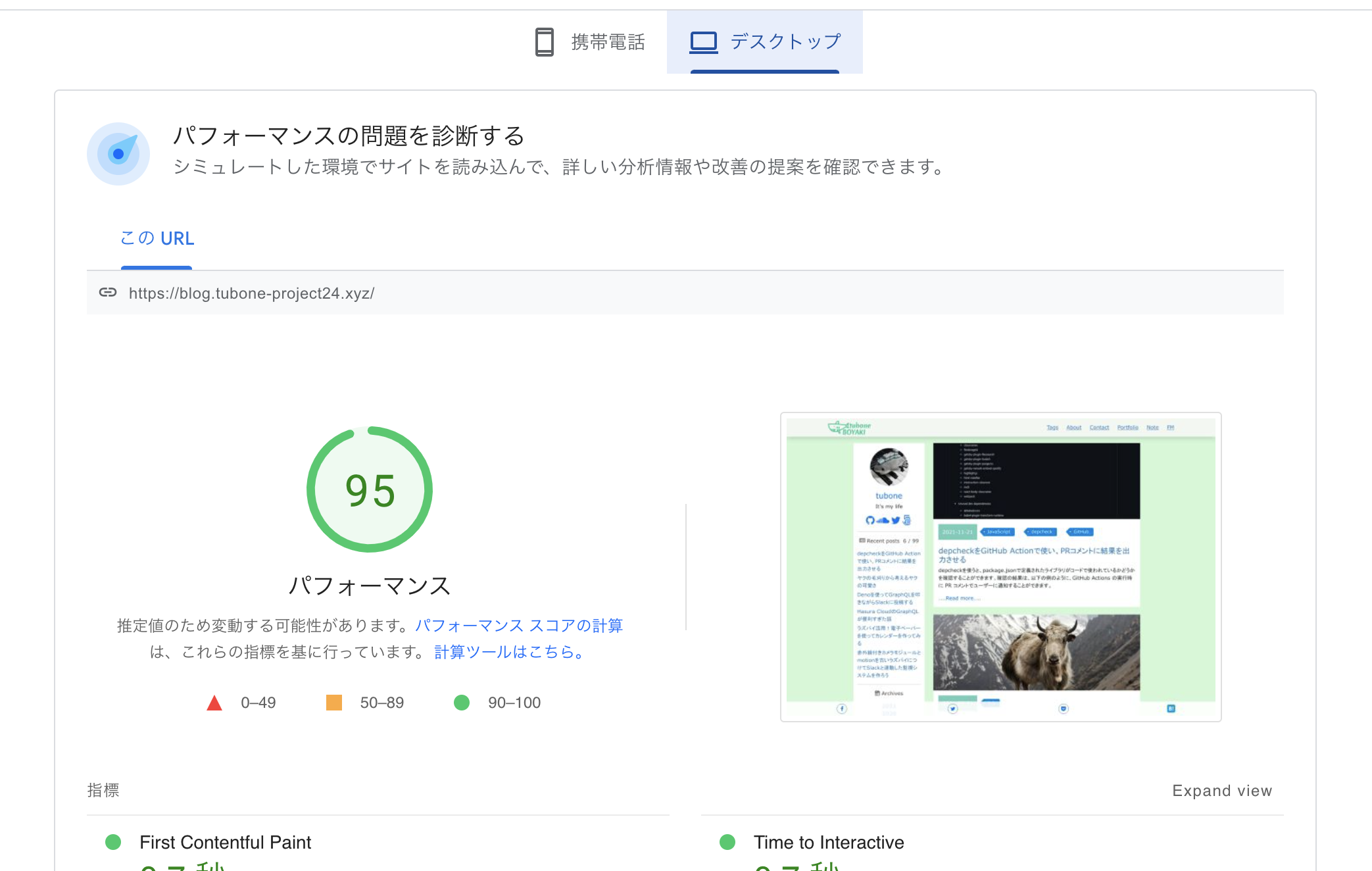Click the red triangle legend marker for 0–49
This screenshot has height=871, width=1372.
[215, 703]
